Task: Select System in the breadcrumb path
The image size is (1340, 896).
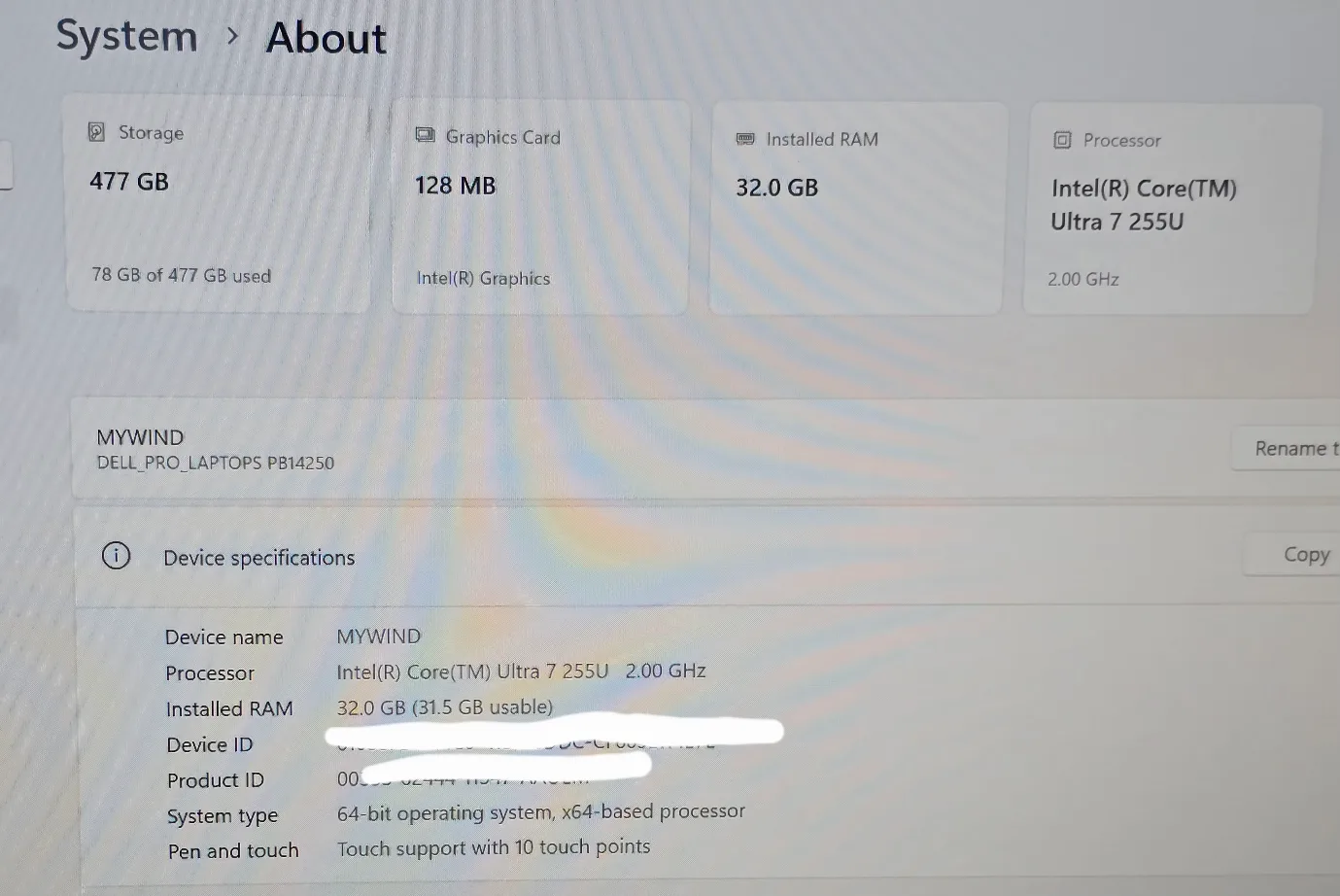Action: pos(126,36)
